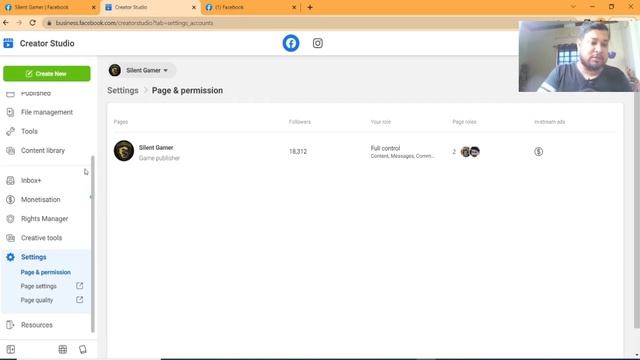This screenshot has width=640, height=360.
Task: Switch to the Silent Gamer | Facebook tab
Action: pos(49,7)
